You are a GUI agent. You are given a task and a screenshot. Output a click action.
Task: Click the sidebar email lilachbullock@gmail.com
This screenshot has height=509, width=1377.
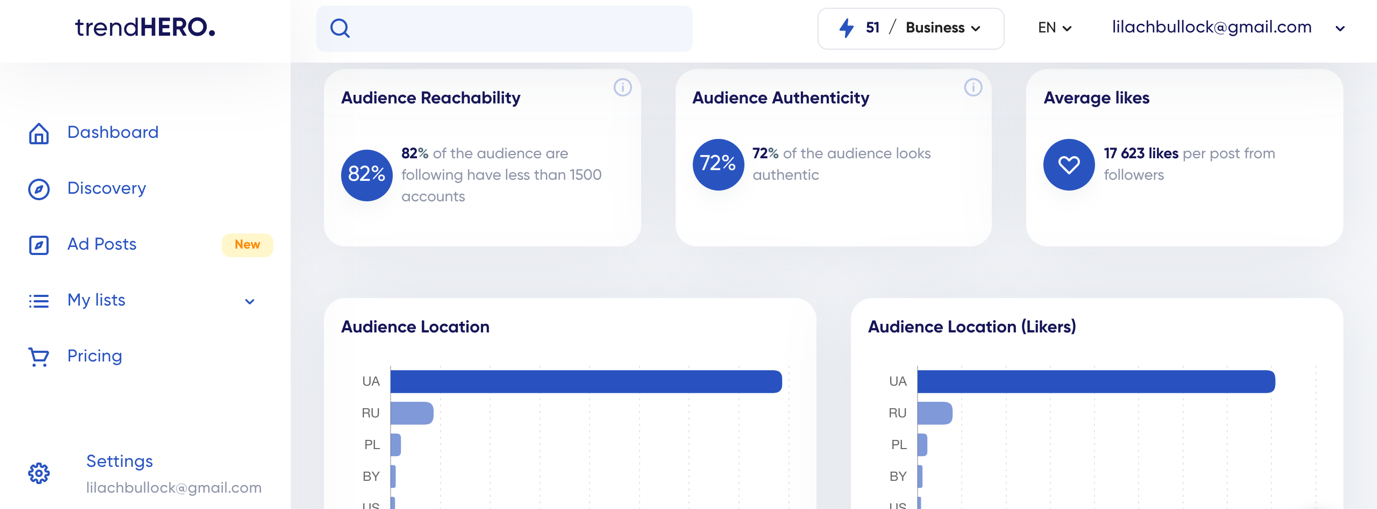click(x=174, y=488)
